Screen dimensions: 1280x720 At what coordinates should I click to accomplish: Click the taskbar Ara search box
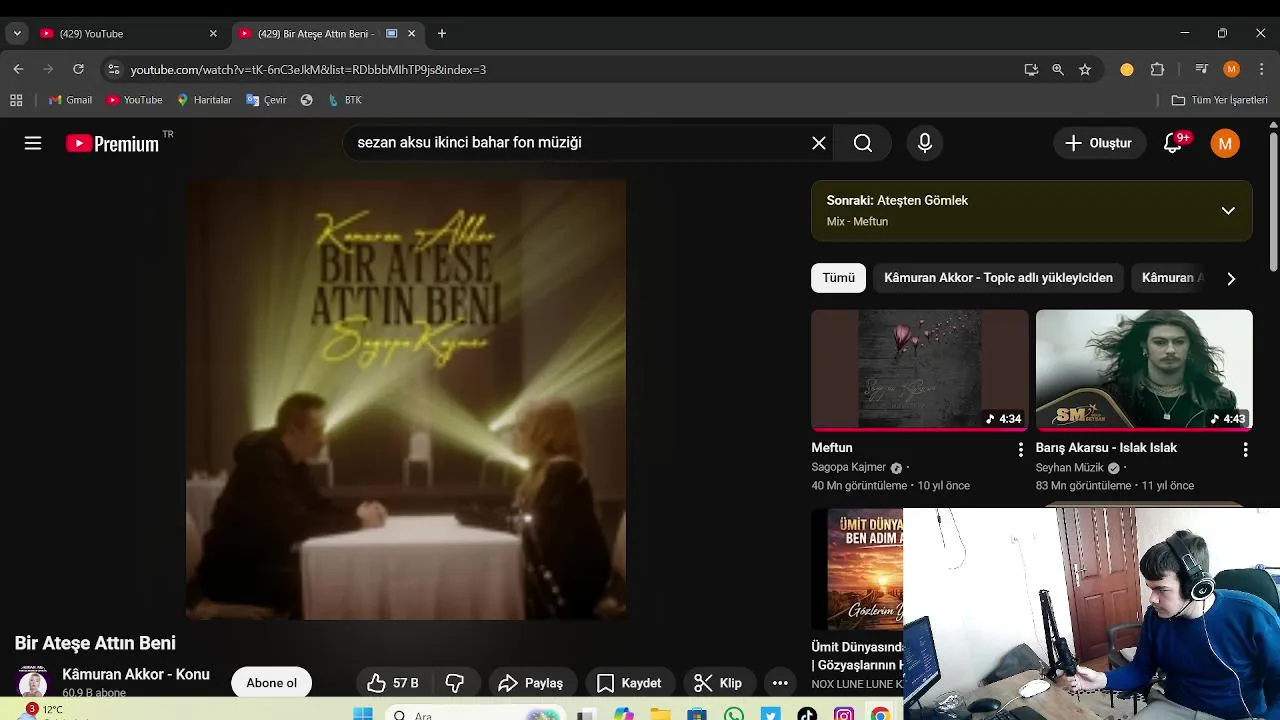pyautogui.click(x=475, y=714)
